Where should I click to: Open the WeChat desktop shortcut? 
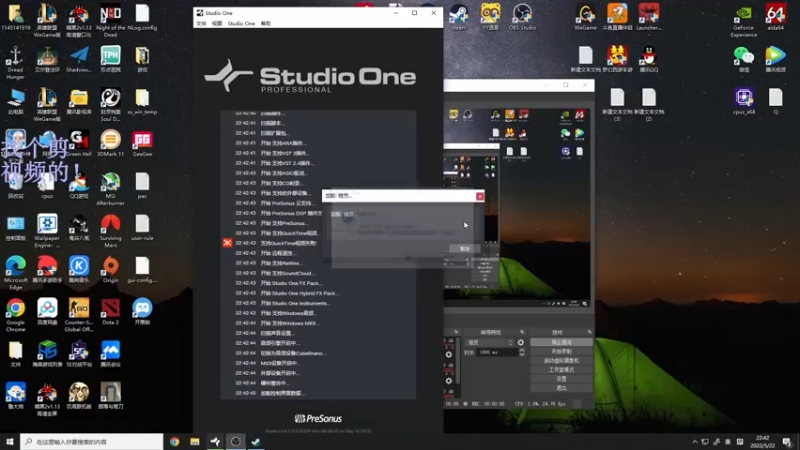743,58
